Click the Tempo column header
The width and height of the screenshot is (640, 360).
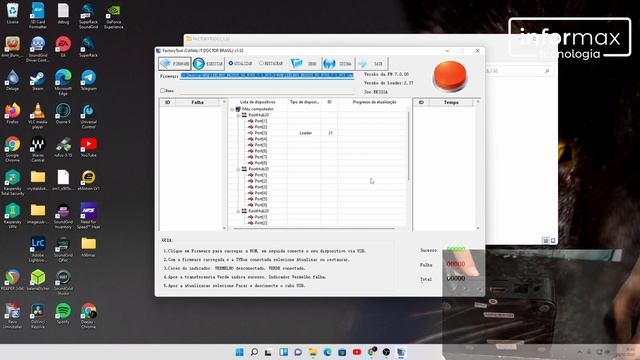pos(451,102)
